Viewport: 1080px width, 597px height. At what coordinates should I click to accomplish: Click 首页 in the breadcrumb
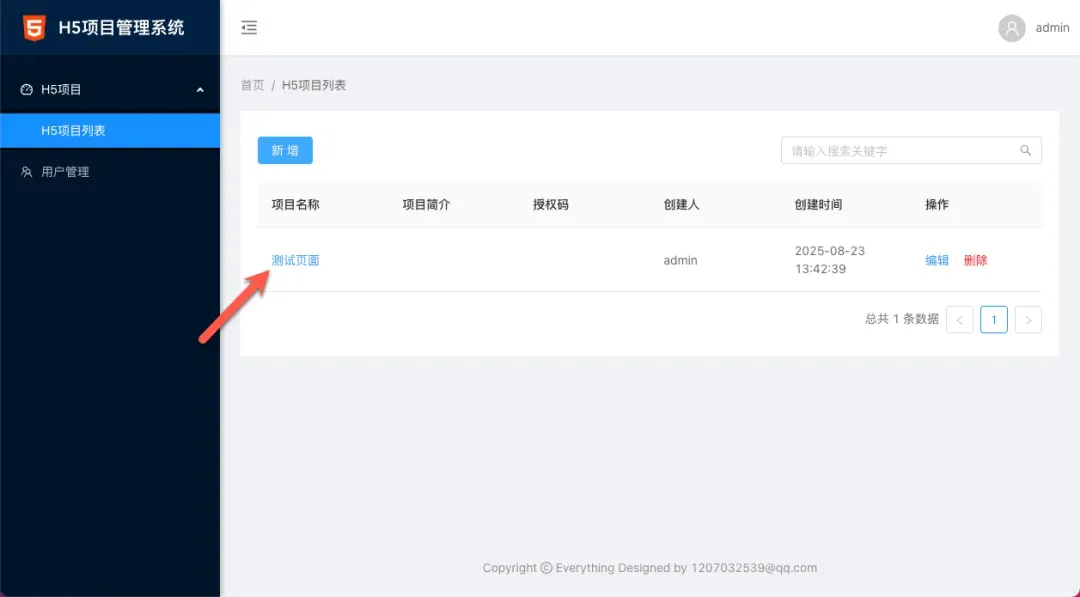pos(252,86)
